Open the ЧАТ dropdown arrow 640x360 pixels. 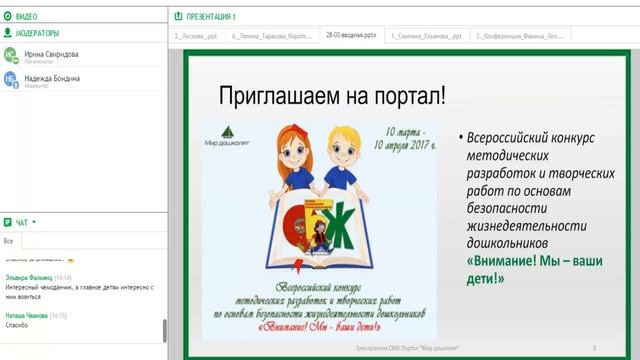[34, 222]
